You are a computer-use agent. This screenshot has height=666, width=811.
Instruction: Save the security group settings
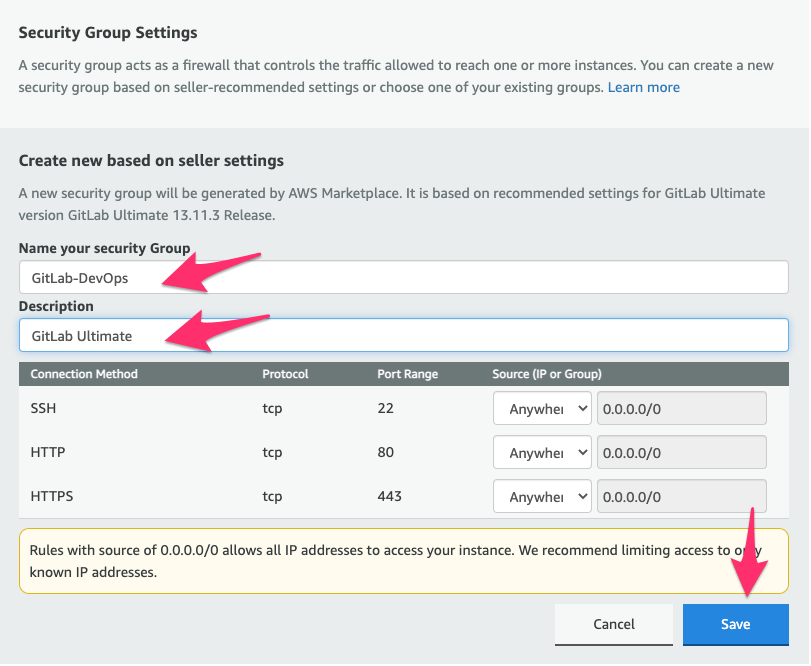pyautogui.click(x=735, y=624)
